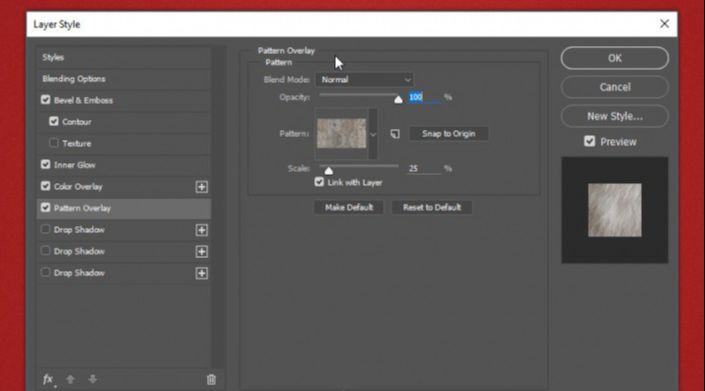
Task: Disable the Preview checkbox
Action: pos(589,142)
